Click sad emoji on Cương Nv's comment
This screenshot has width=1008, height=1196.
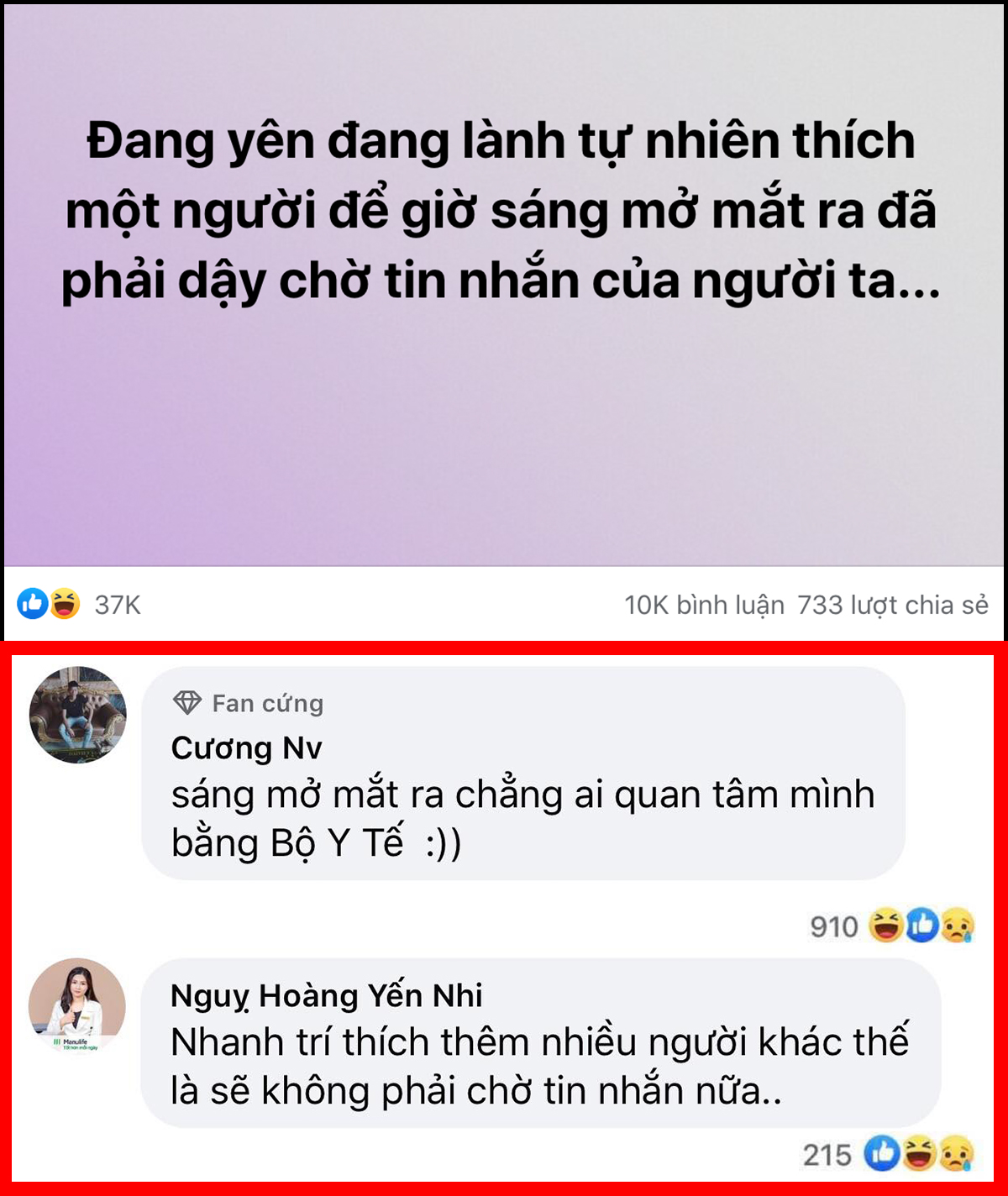(957, 926)
